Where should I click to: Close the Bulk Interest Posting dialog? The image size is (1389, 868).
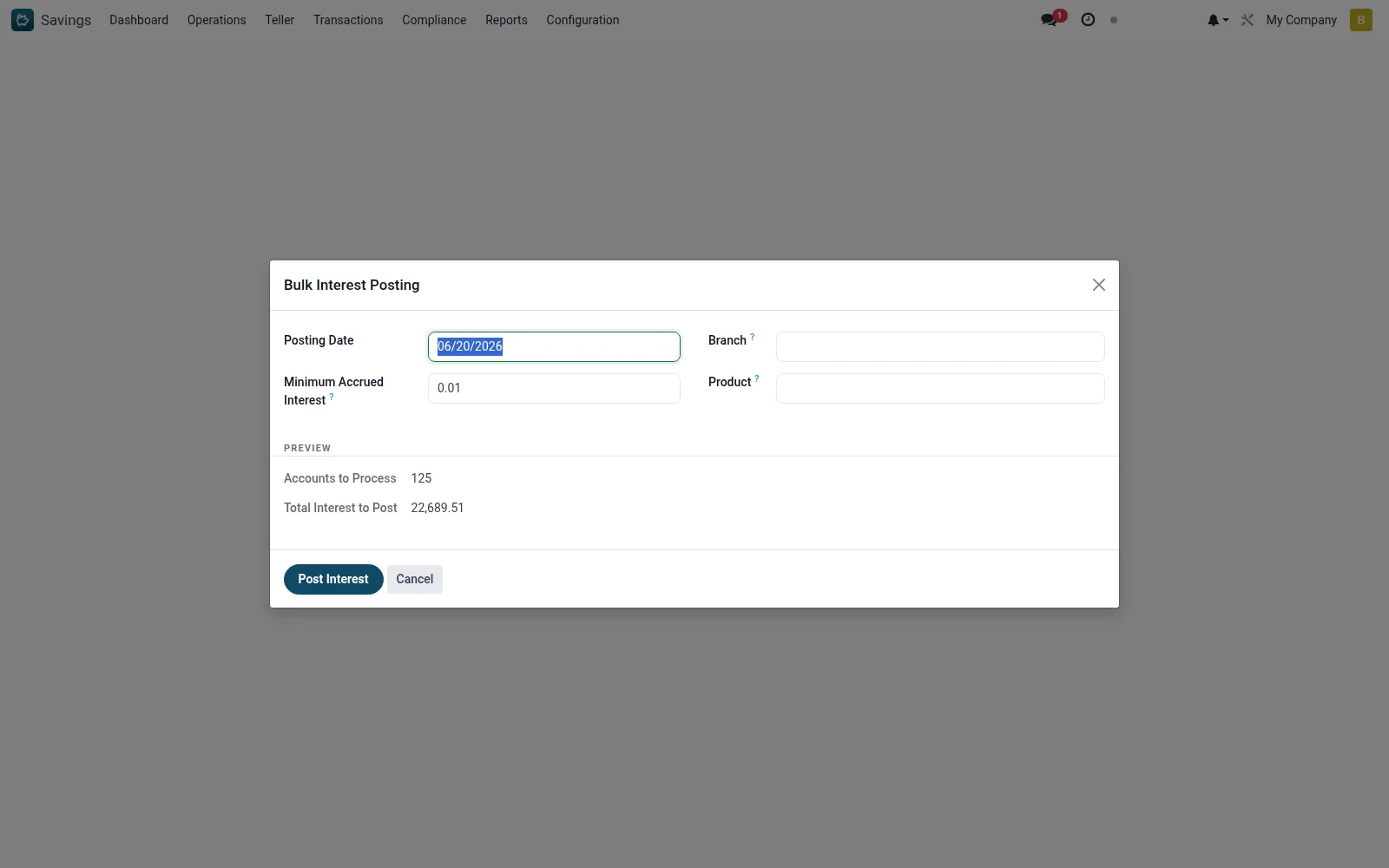point(1099,285)
